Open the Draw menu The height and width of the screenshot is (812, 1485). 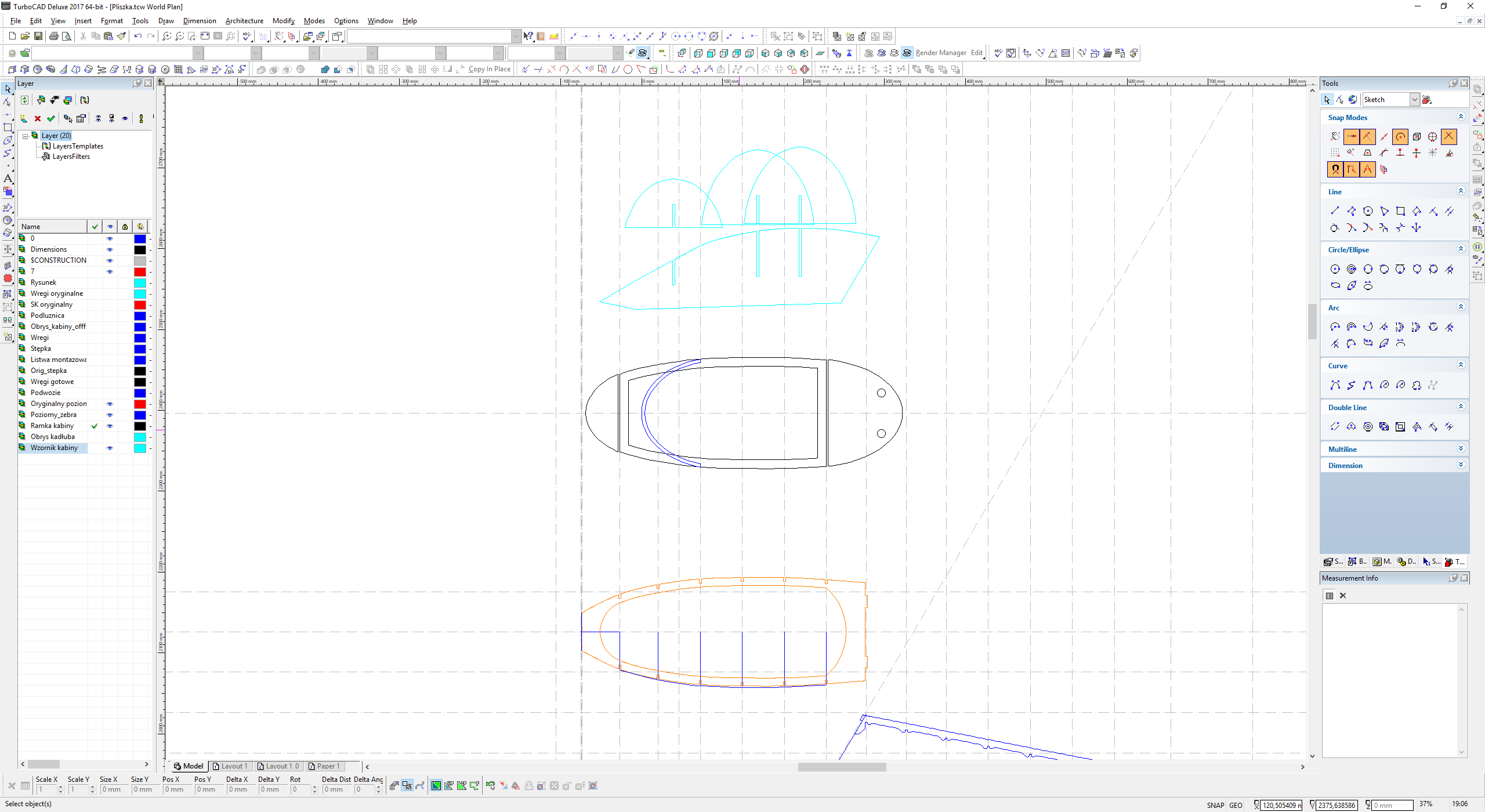(x=166, y=21)
